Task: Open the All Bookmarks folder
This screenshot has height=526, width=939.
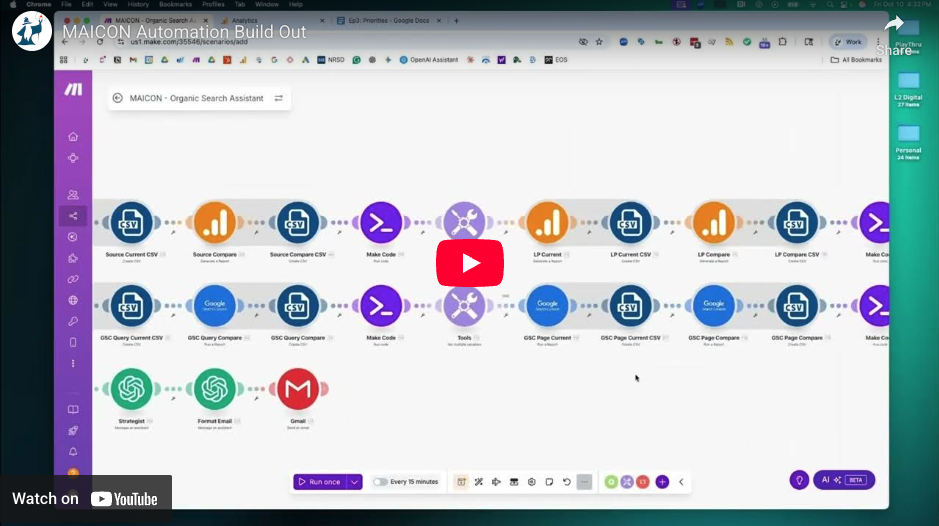Action: click(856, 60)
